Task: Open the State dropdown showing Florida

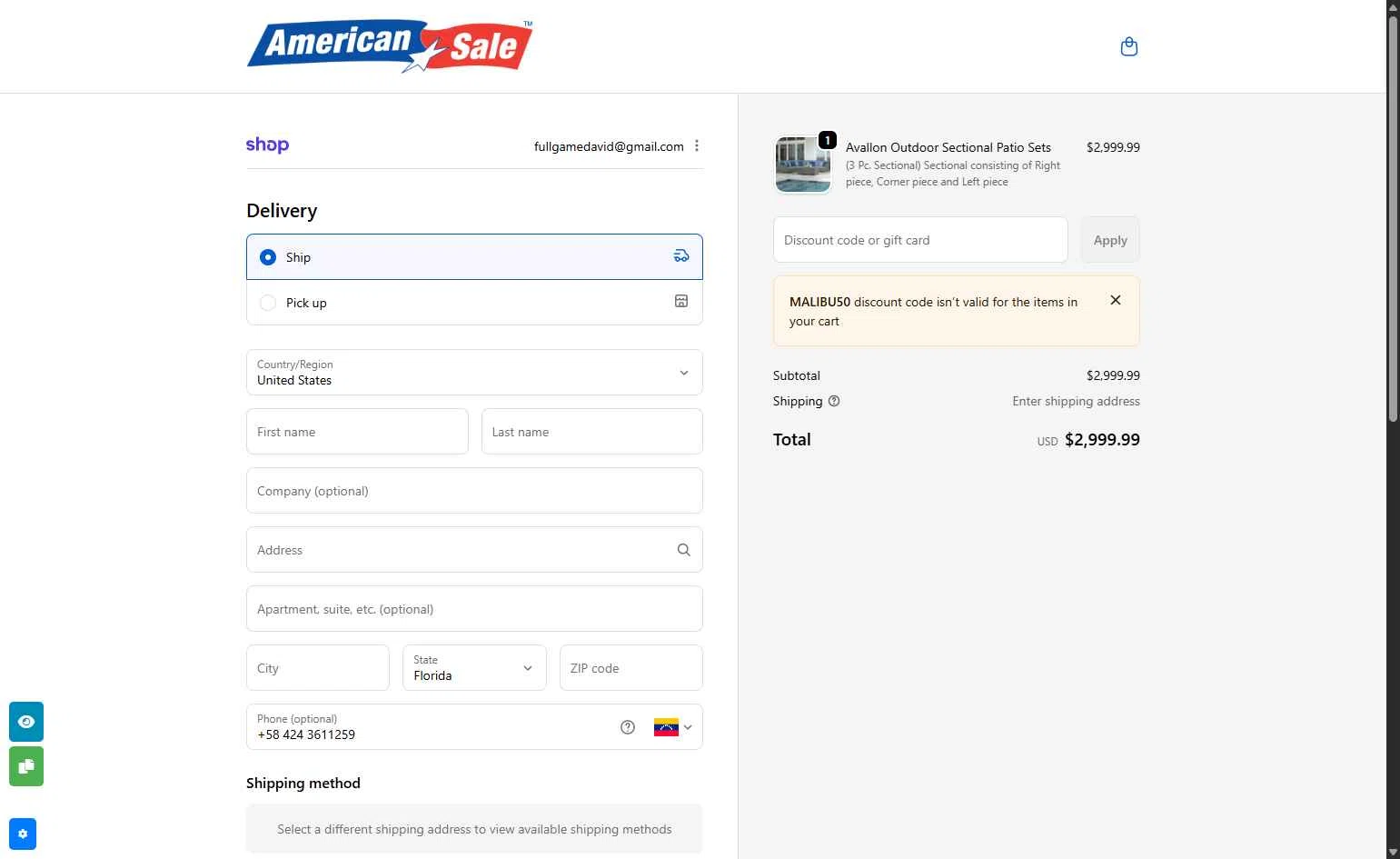Action: click(x=474, y=668)
